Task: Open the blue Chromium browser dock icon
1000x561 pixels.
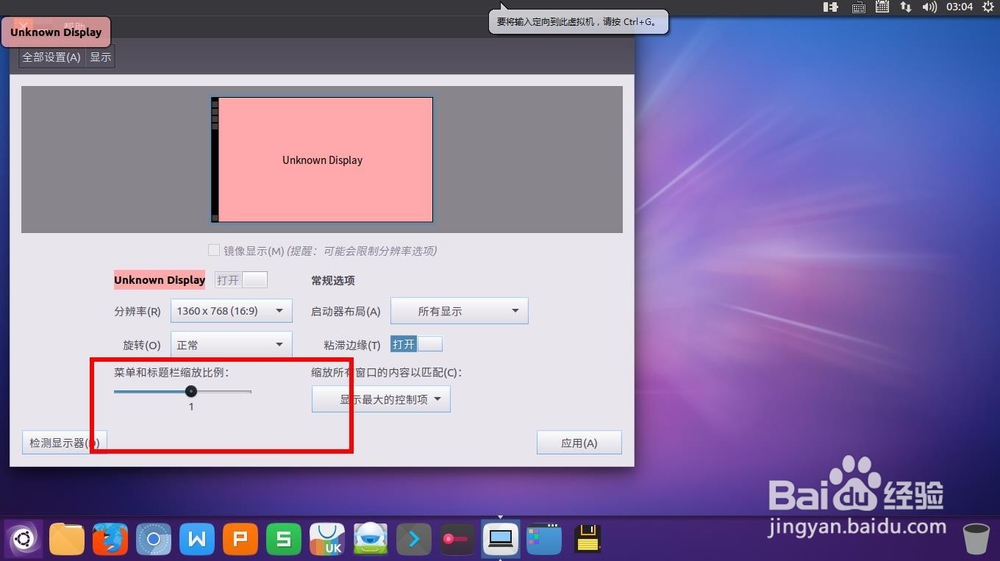Action: [153, 539]
